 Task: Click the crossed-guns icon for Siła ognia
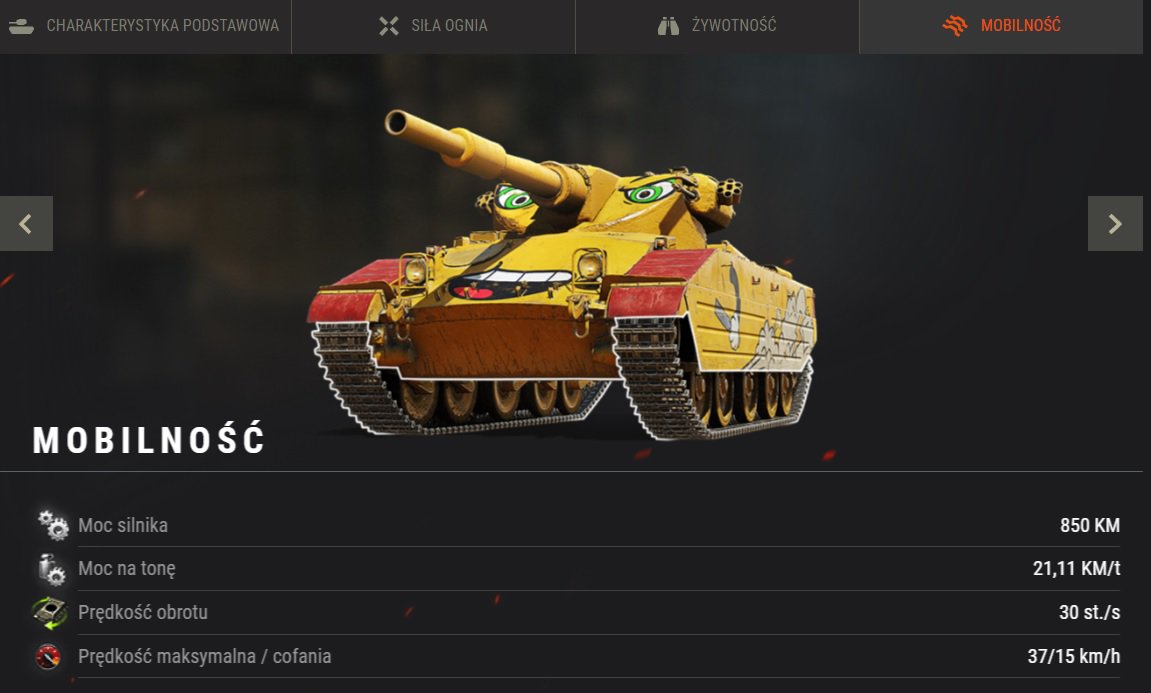click(x=389, y=26)
